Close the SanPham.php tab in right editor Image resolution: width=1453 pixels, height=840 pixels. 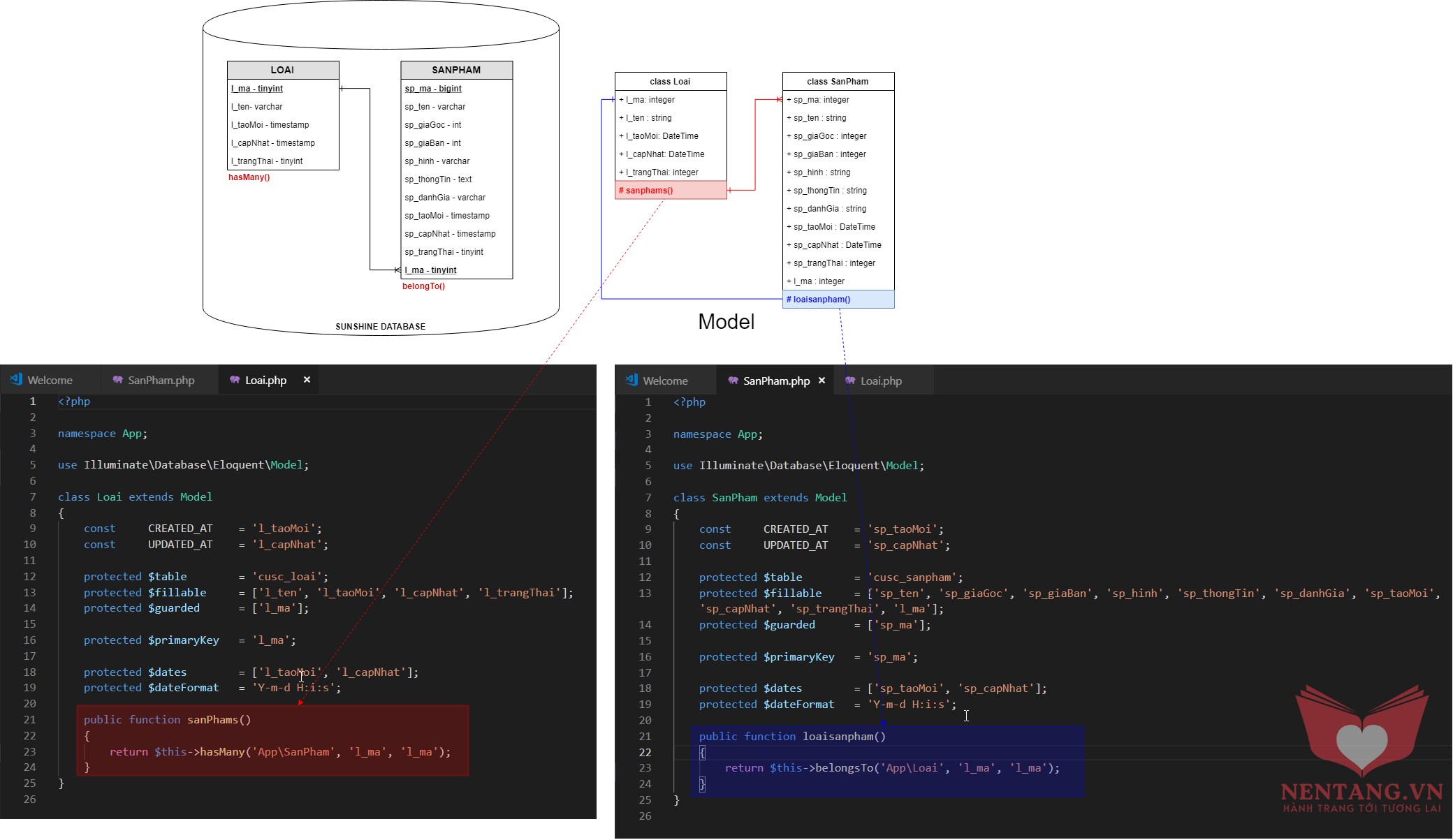pos(822,381)
